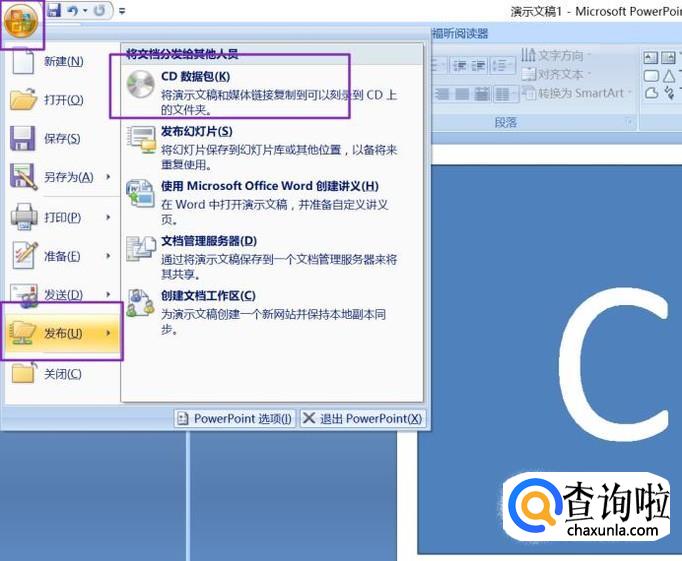Click the 退出 PowerPoint(X) button
This screenshot has height=561, width=682.
(363, 419)
